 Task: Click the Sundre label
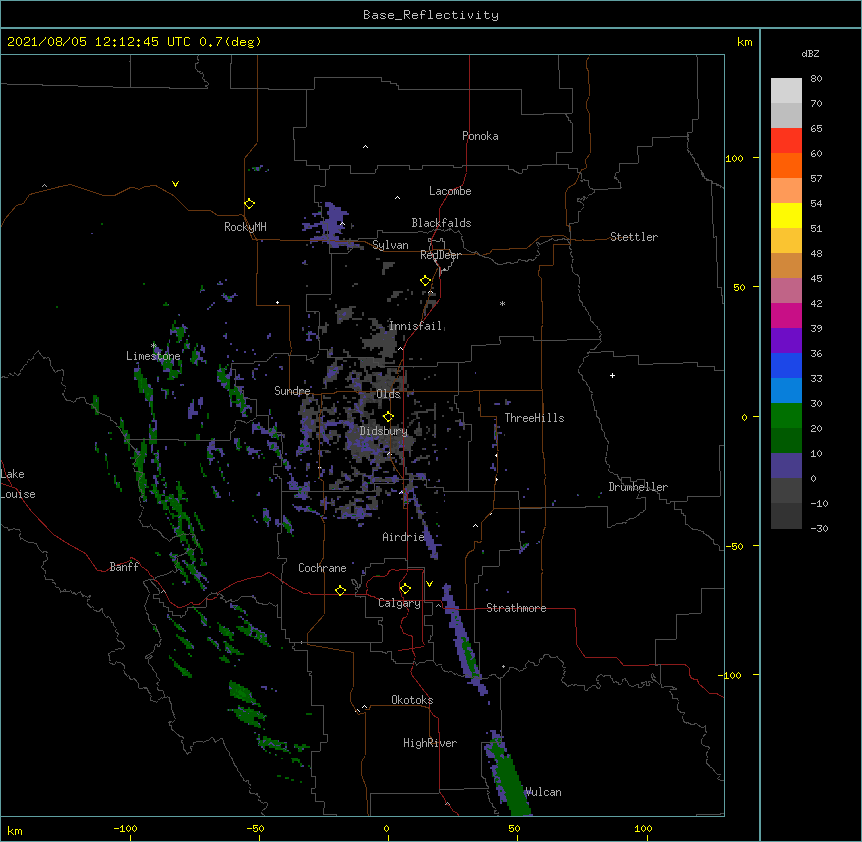(292, 391)
